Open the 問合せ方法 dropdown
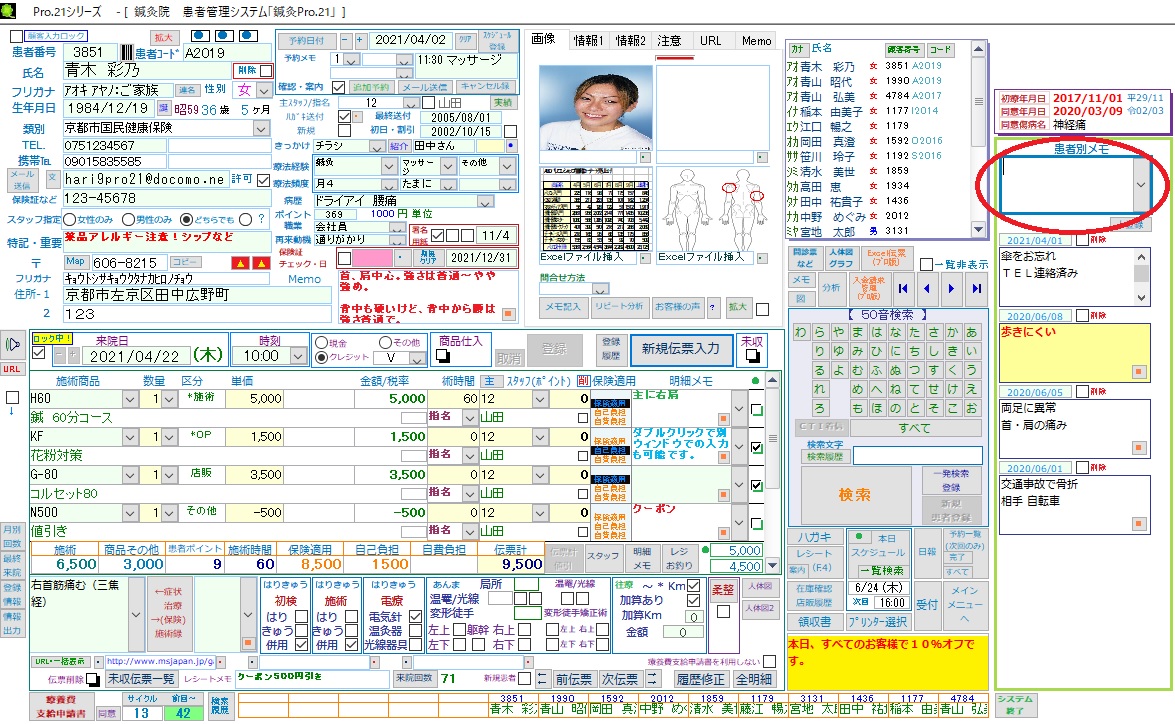Screen dimensions: 1175x724 click(600, 289)
